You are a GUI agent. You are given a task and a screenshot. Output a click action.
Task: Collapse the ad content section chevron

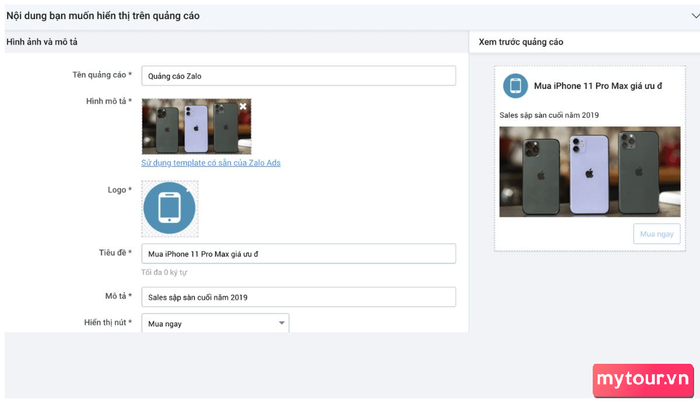click(x=695, y=16)
